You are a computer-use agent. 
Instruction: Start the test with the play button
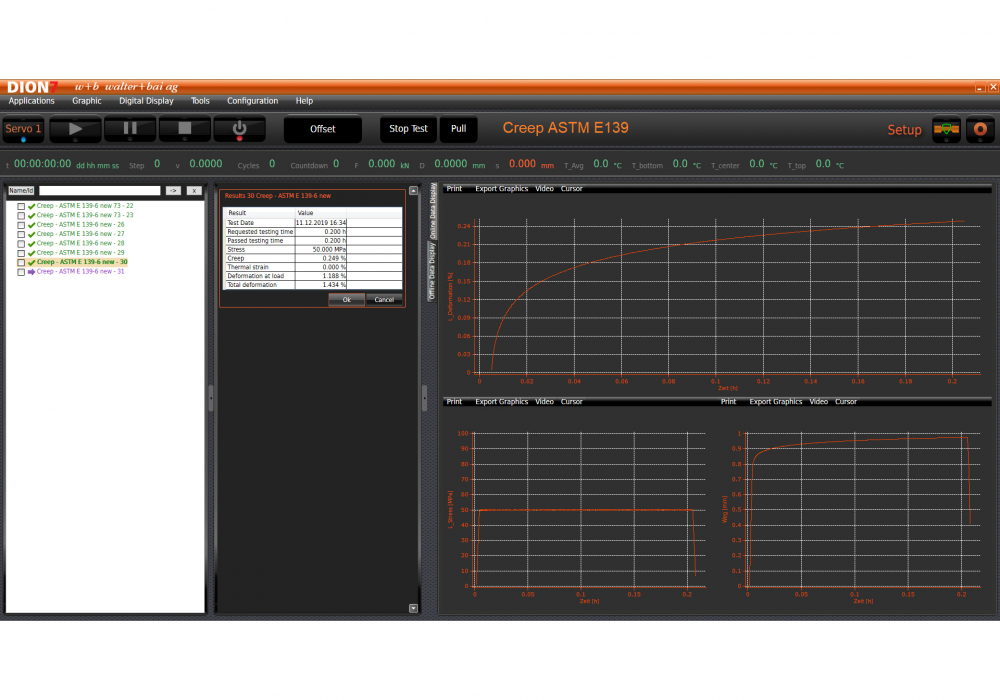point(75,129)
